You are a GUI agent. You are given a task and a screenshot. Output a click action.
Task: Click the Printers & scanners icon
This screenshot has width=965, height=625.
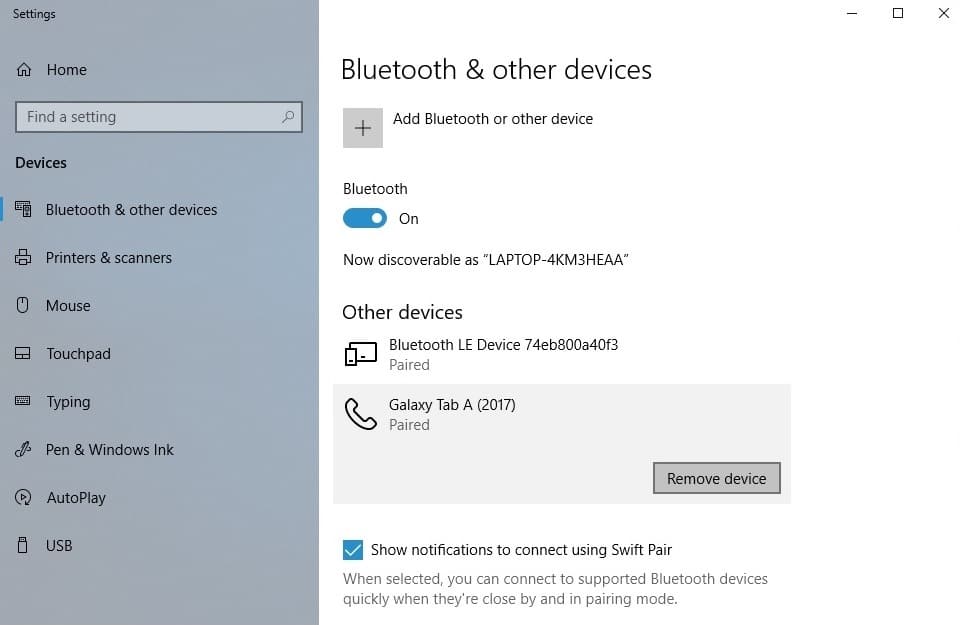[23, 258]
